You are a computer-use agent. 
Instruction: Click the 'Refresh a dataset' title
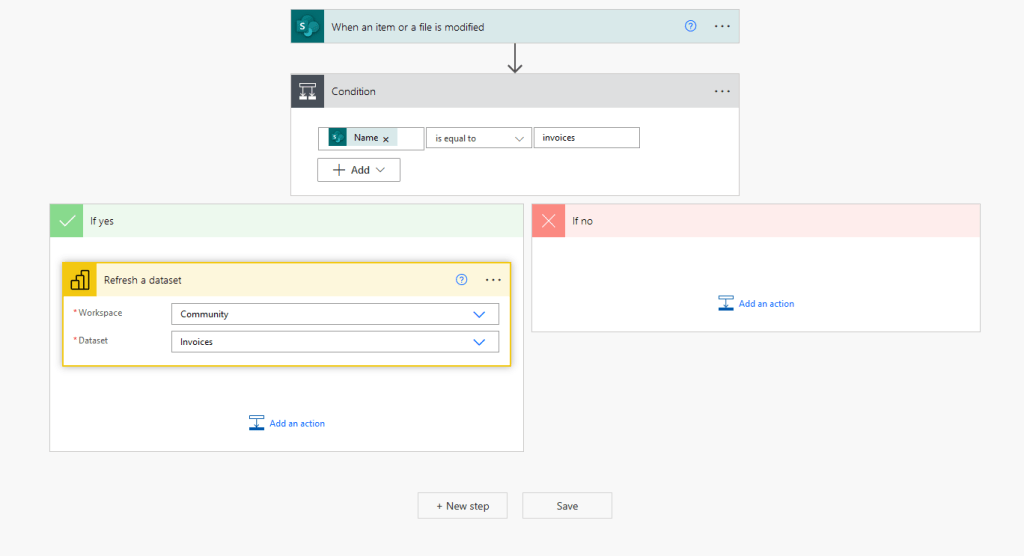(x=142, y=280)
